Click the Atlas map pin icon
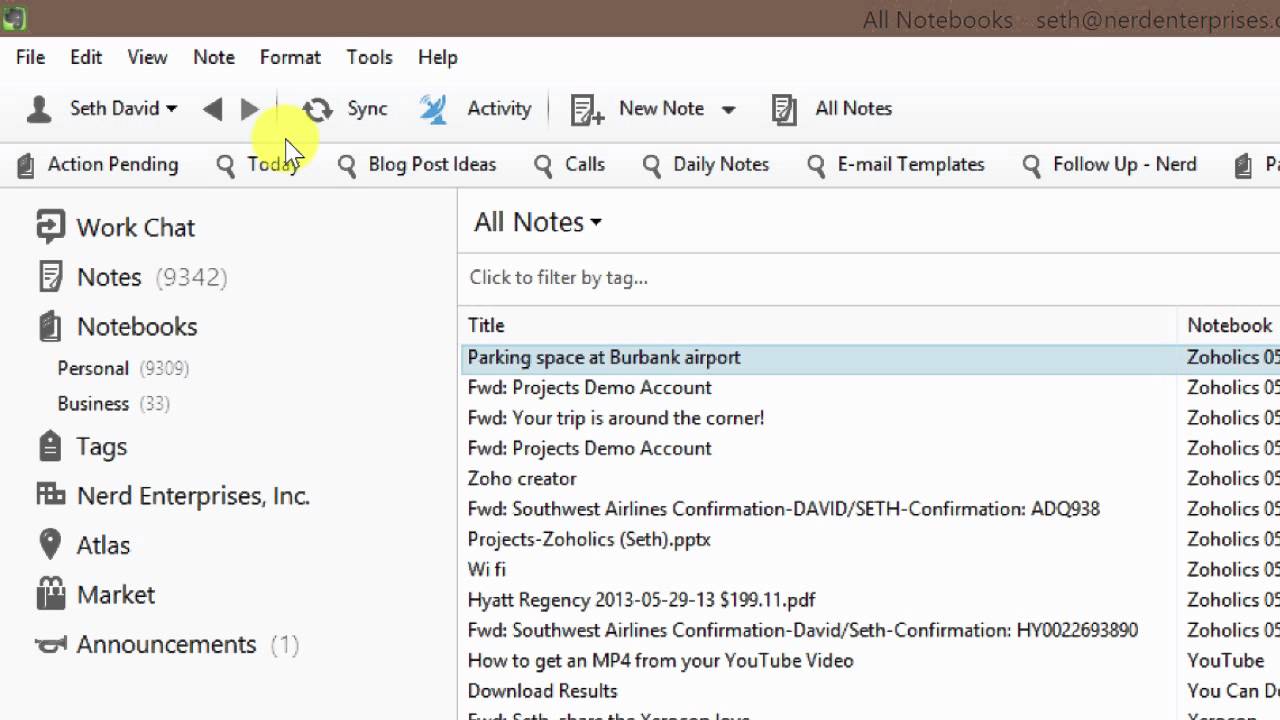The width and height of the screenshot is (1280, 720). (x=50, y=545)
